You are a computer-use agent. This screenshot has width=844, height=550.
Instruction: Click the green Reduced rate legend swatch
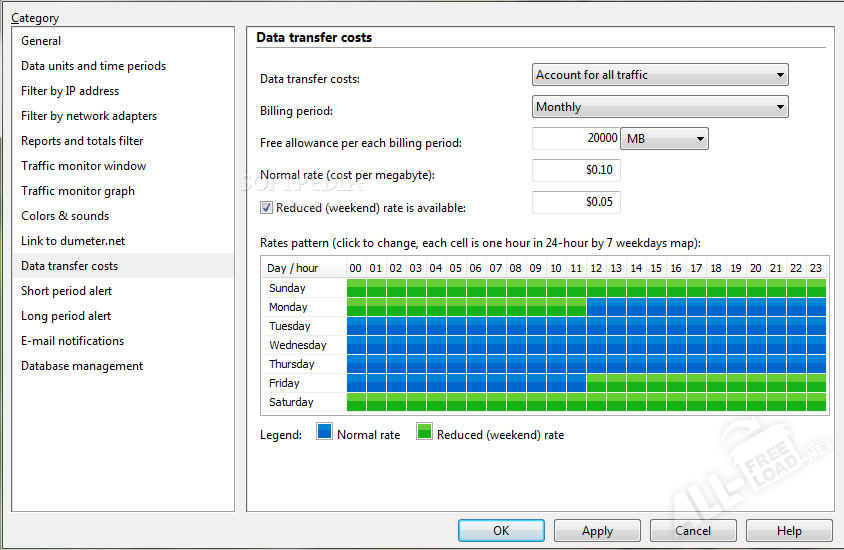coord(425,433)
